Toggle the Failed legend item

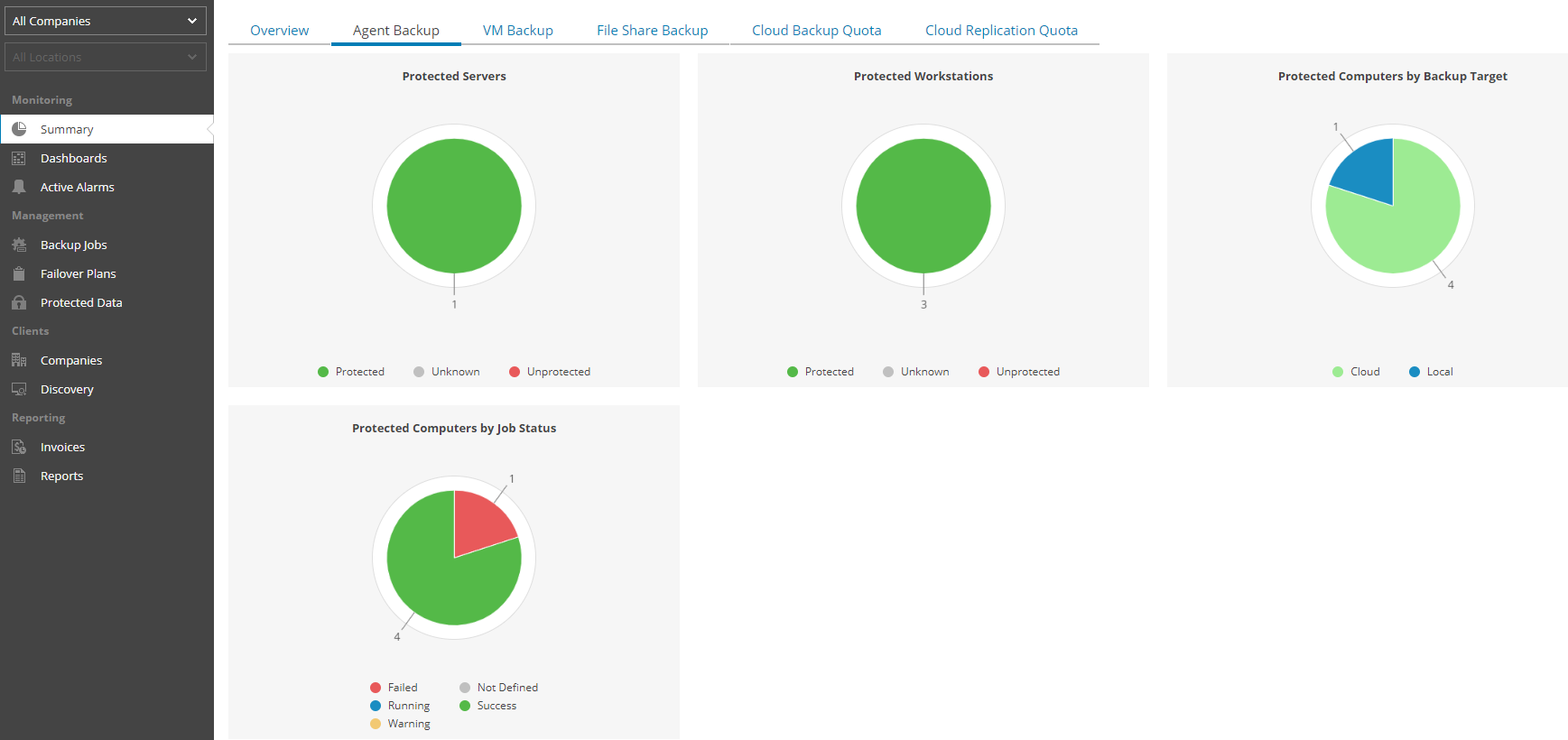pyautogui.click(x=394, y=688)
